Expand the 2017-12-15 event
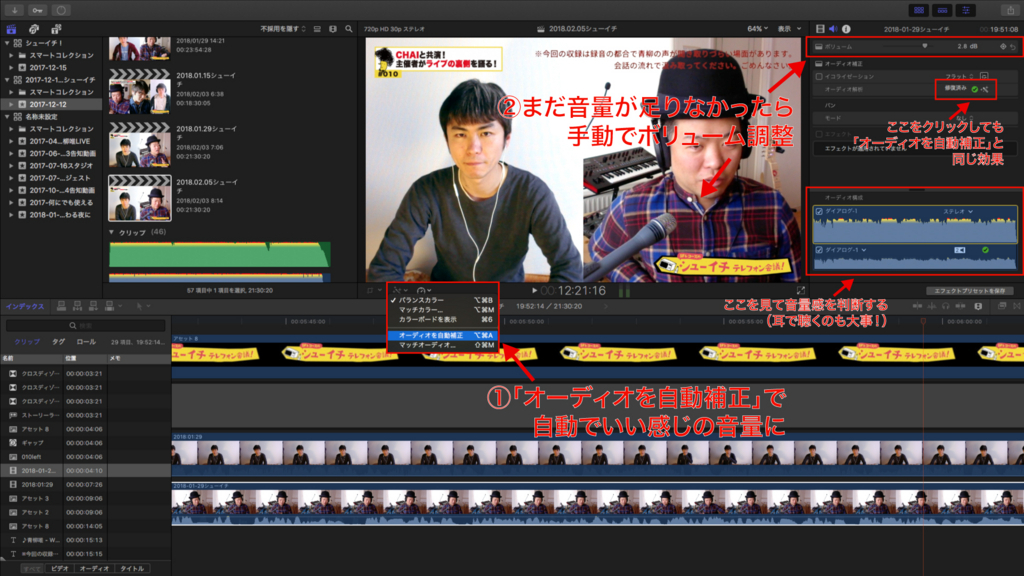 coord(11,67)
